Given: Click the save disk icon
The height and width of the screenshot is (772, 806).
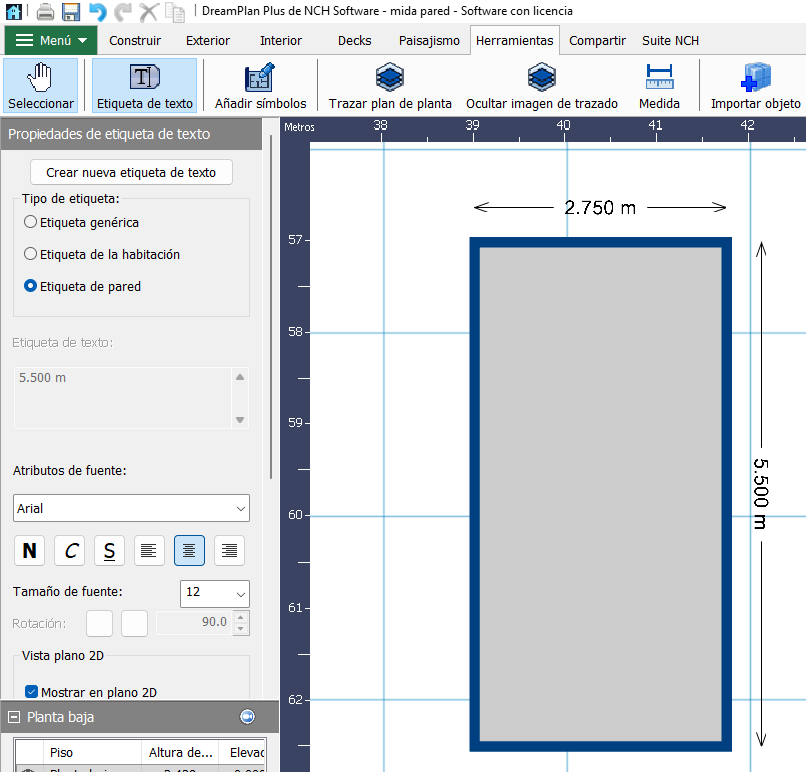Looking at the screenshot, I should point(71,12).
